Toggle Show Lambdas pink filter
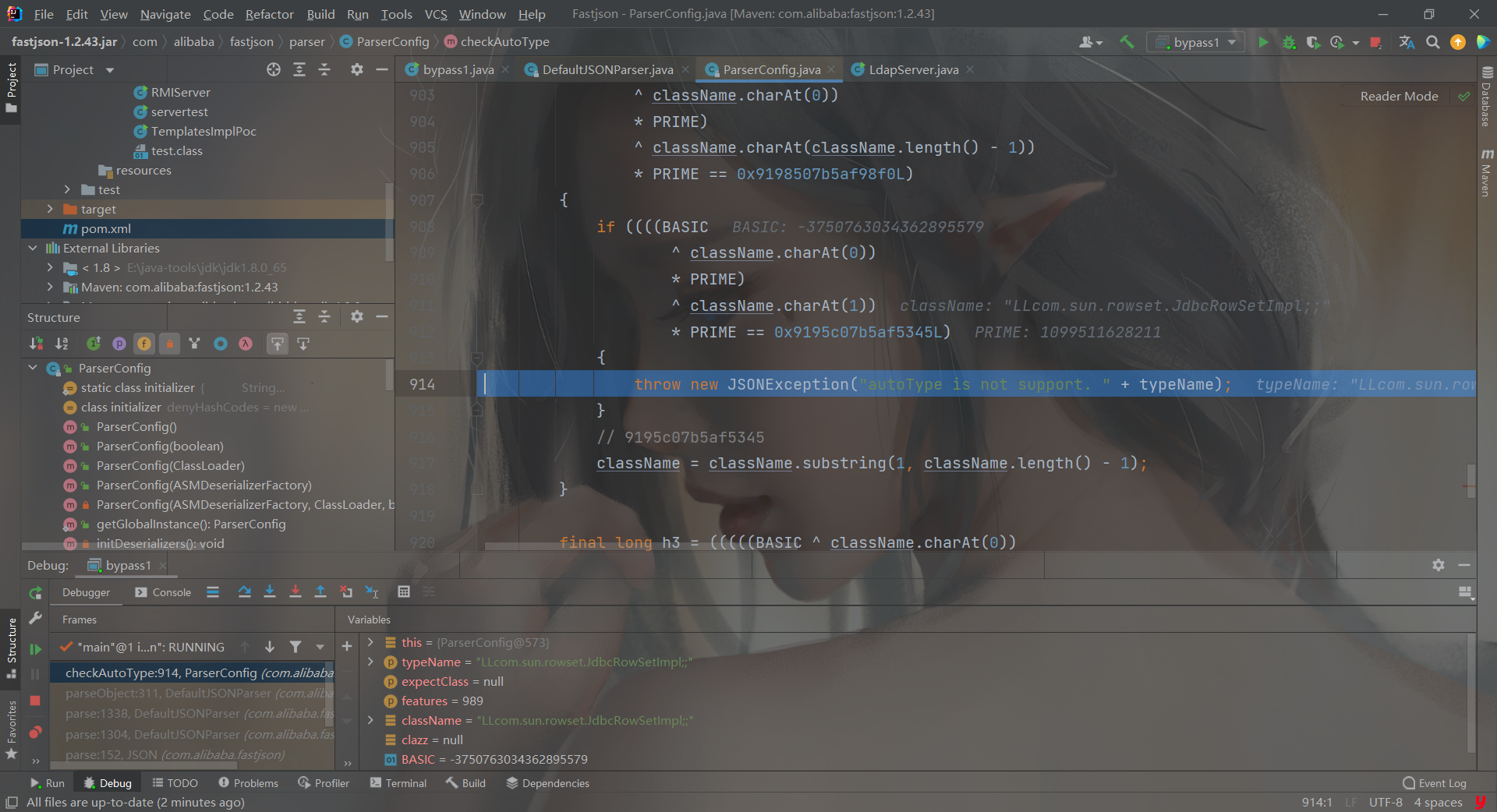The height and width of the screenshot is (812, 1497). (246, 344)
